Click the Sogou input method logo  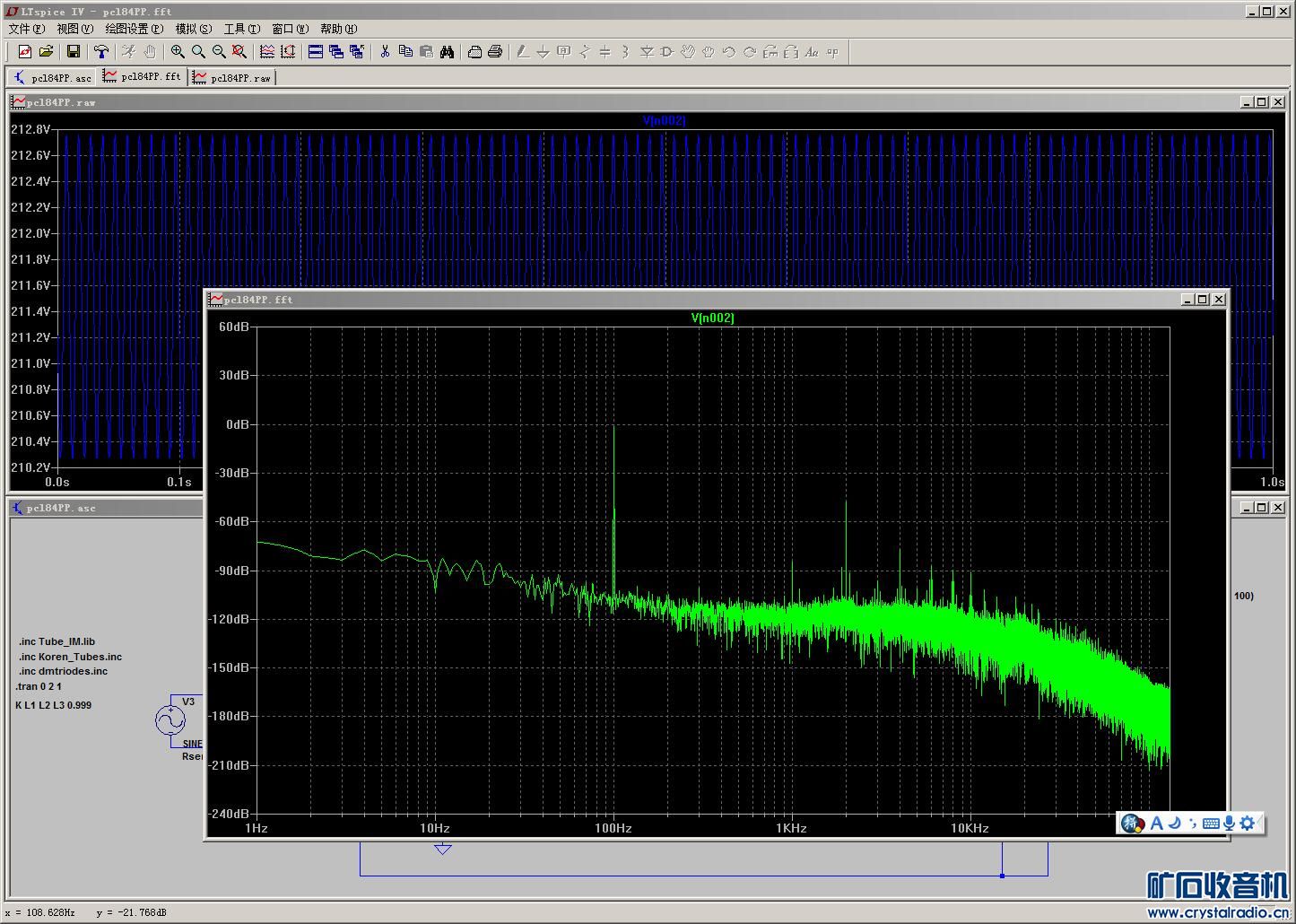(x=1133, y=823)
